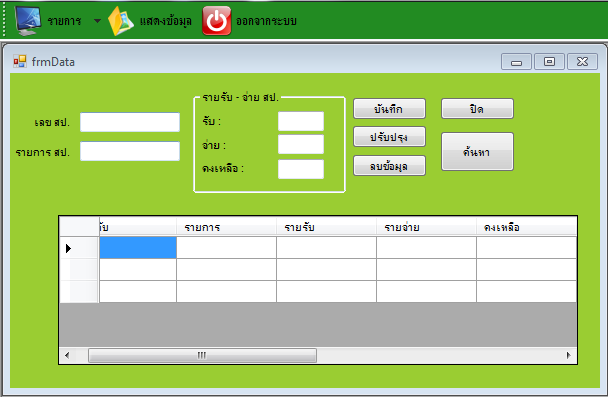
Task: Select the ออกจากระบบ menu item
Action: click(x=266, y=21)
